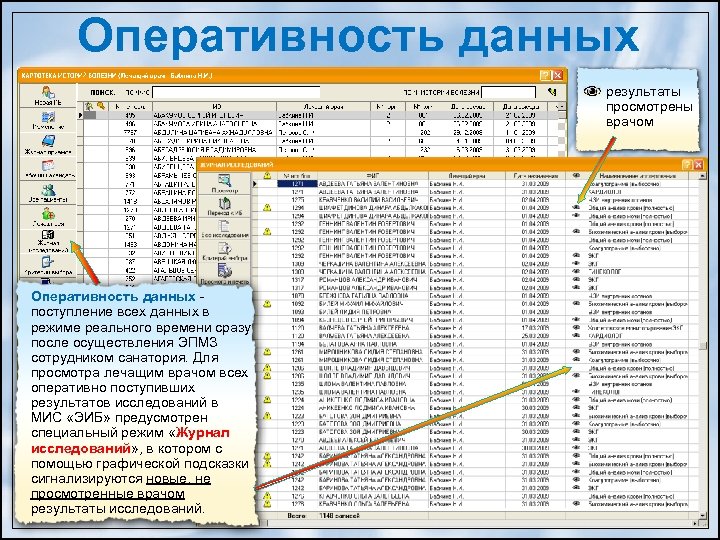Open Критерии выбора in card index sidebar
The height and width of the screenshot is (540, 720).
(48, 265)
